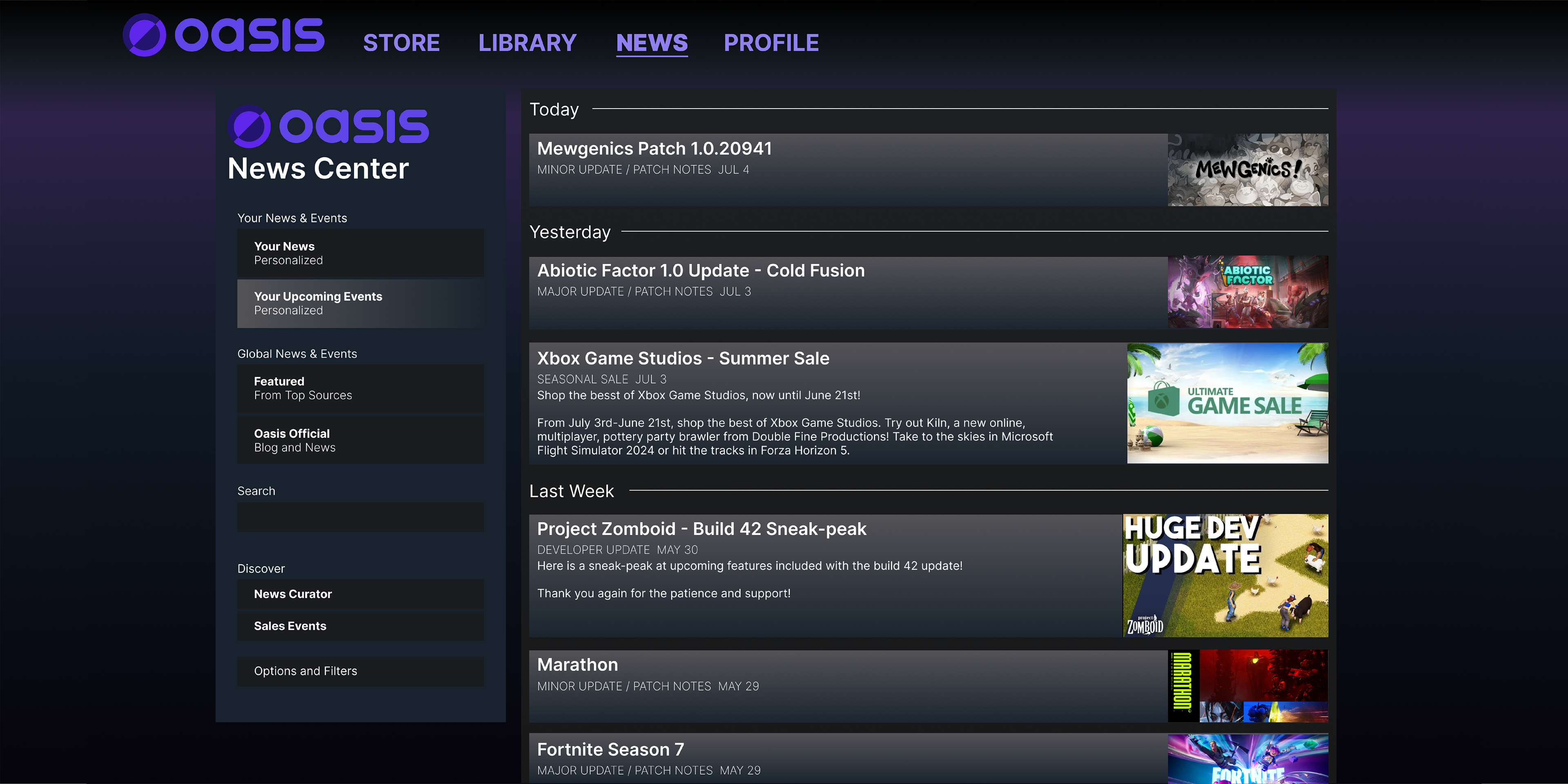Go to the STORE tab
The height and width of the screenshot is (784, 1568).
tap(401, 42)
